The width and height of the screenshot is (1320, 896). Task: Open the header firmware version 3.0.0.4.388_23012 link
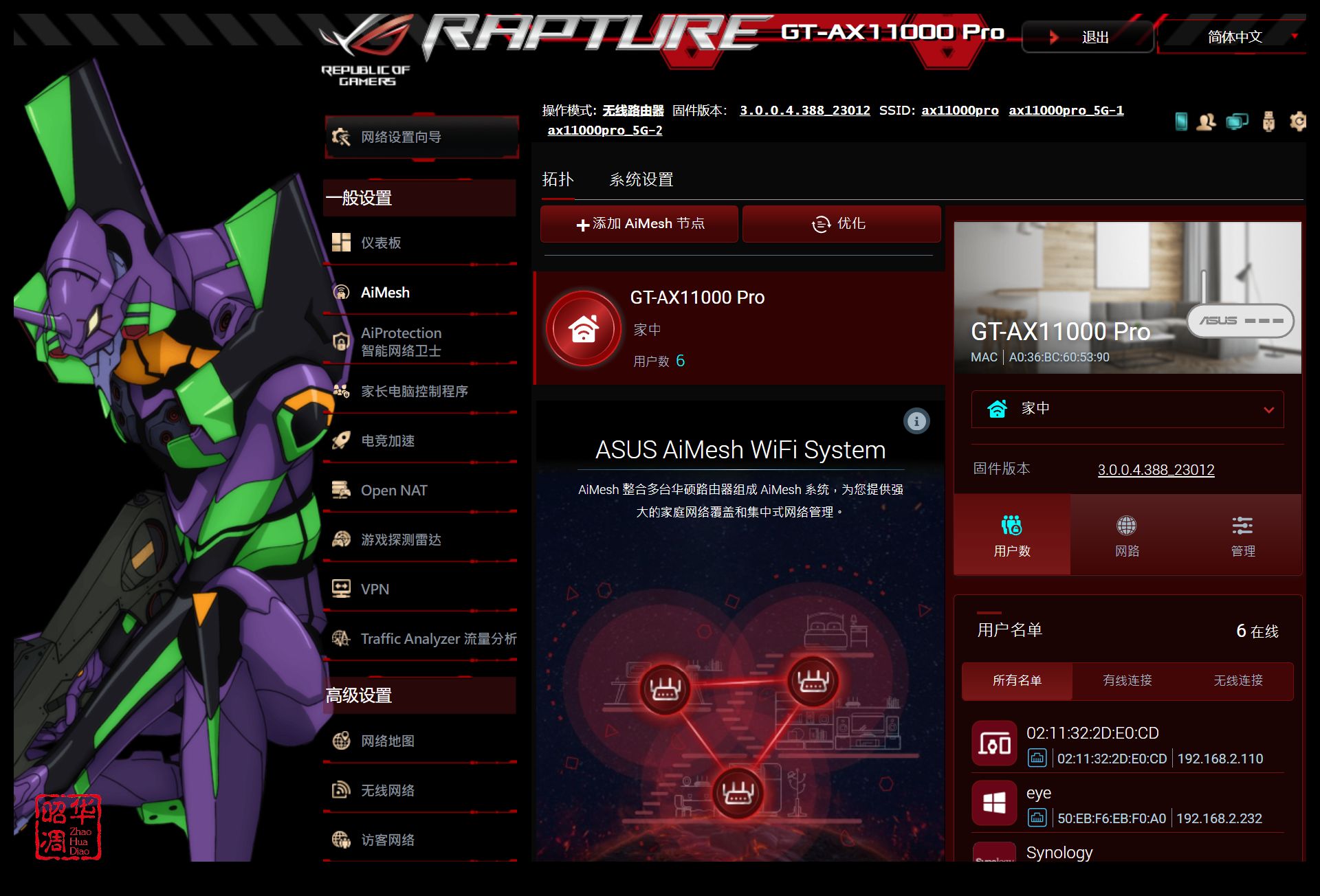click(805, 111)
